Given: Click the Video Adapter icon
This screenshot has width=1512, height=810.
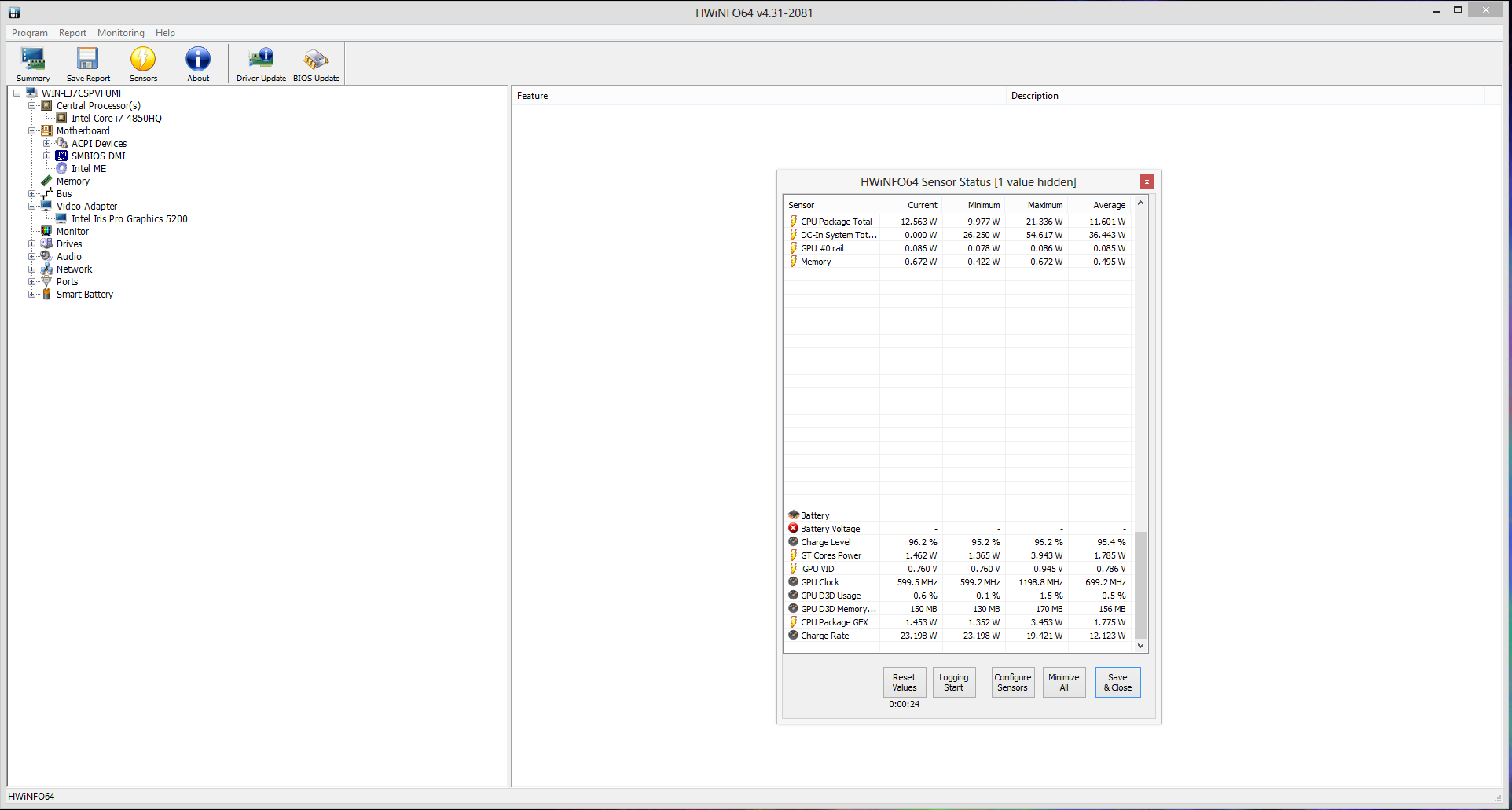Looking at the screenshot, I should pyautogui.click(x=46, y=207).
